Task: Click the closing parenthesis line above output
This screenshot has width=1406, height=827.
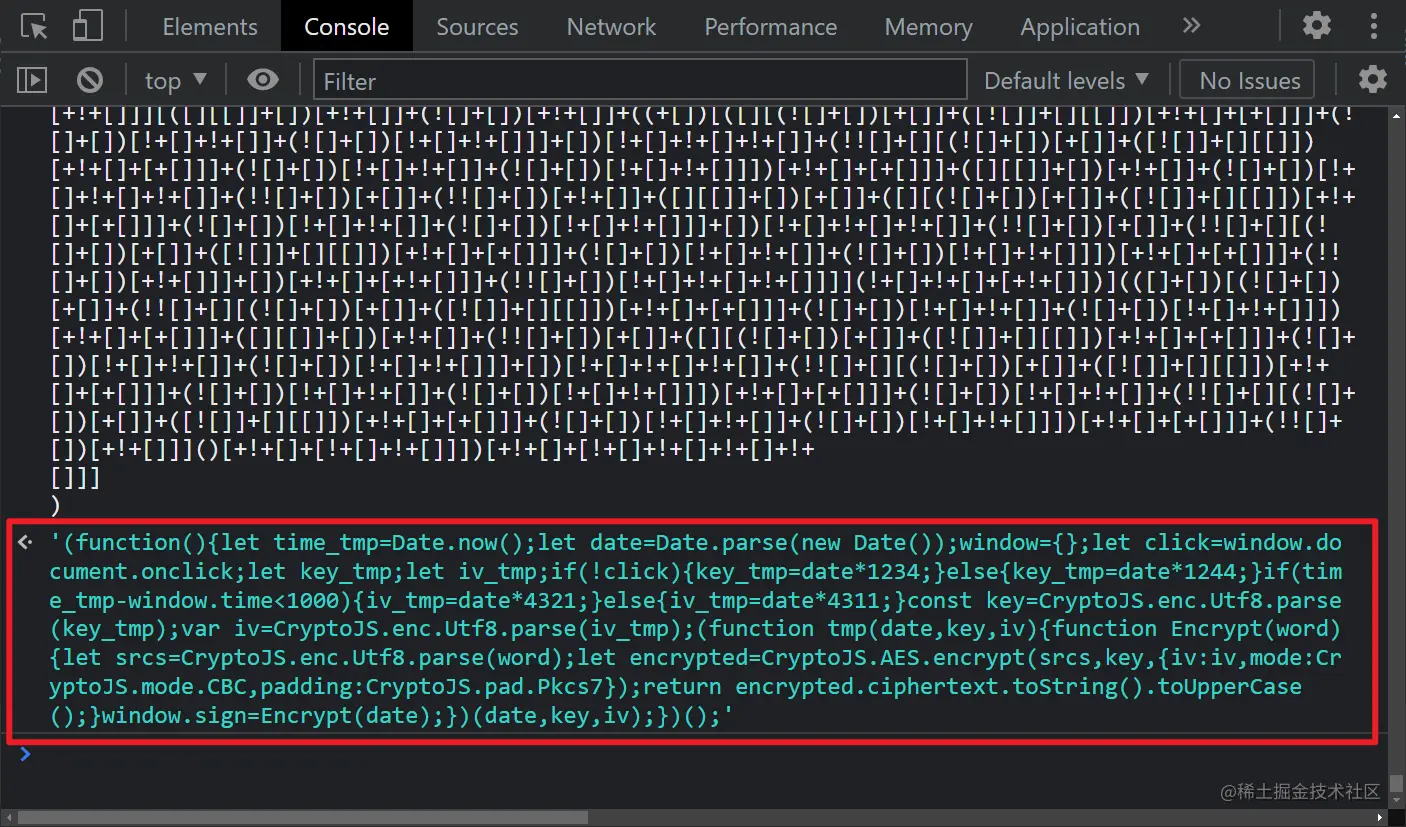Action: pos(55,505)
